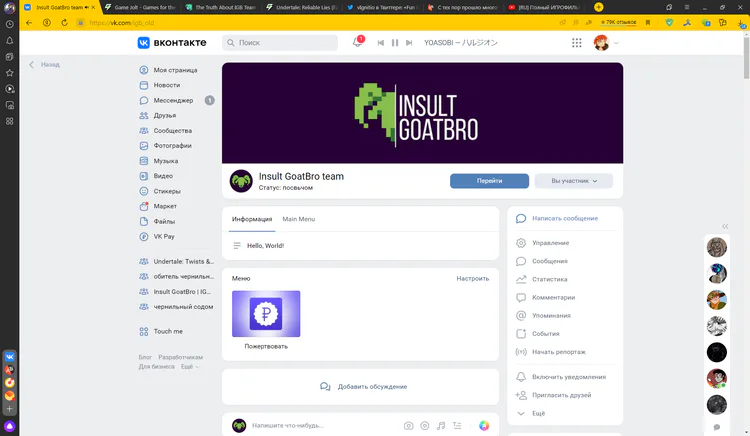Collapse chat sidebar with double chevron
The height and width of the screenshot is (436, 750).
pyautogui.click(x=725, y=226)
